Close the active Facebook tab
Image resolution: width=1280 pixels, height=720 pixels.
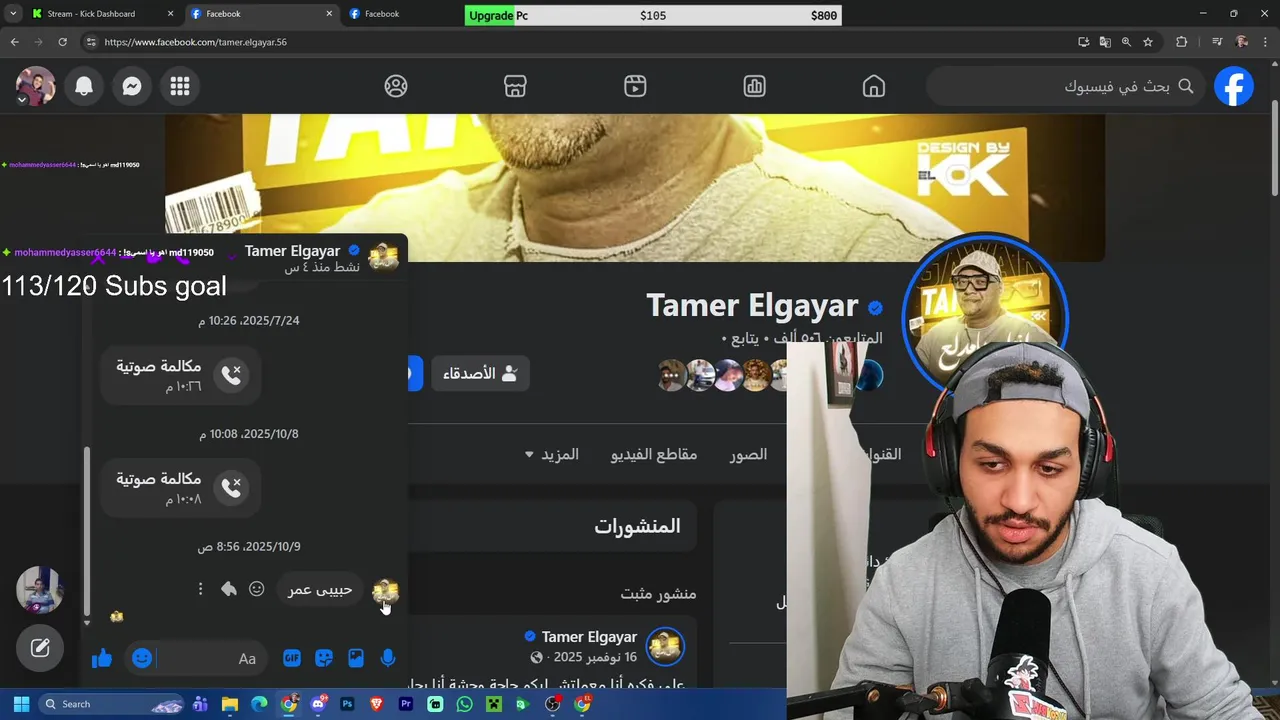[x=330, y=14]
